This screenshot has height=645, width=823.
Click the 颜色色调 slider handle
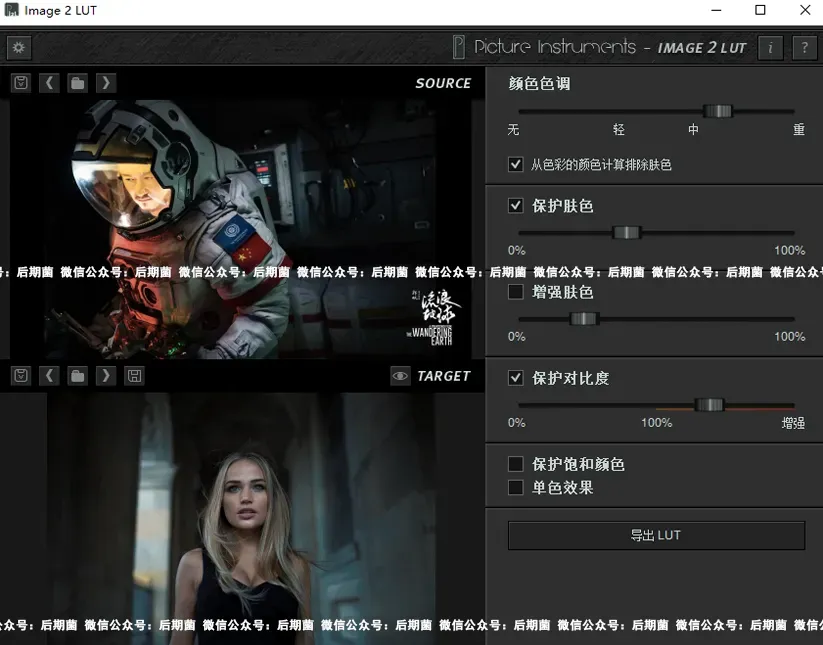(718, 111)
